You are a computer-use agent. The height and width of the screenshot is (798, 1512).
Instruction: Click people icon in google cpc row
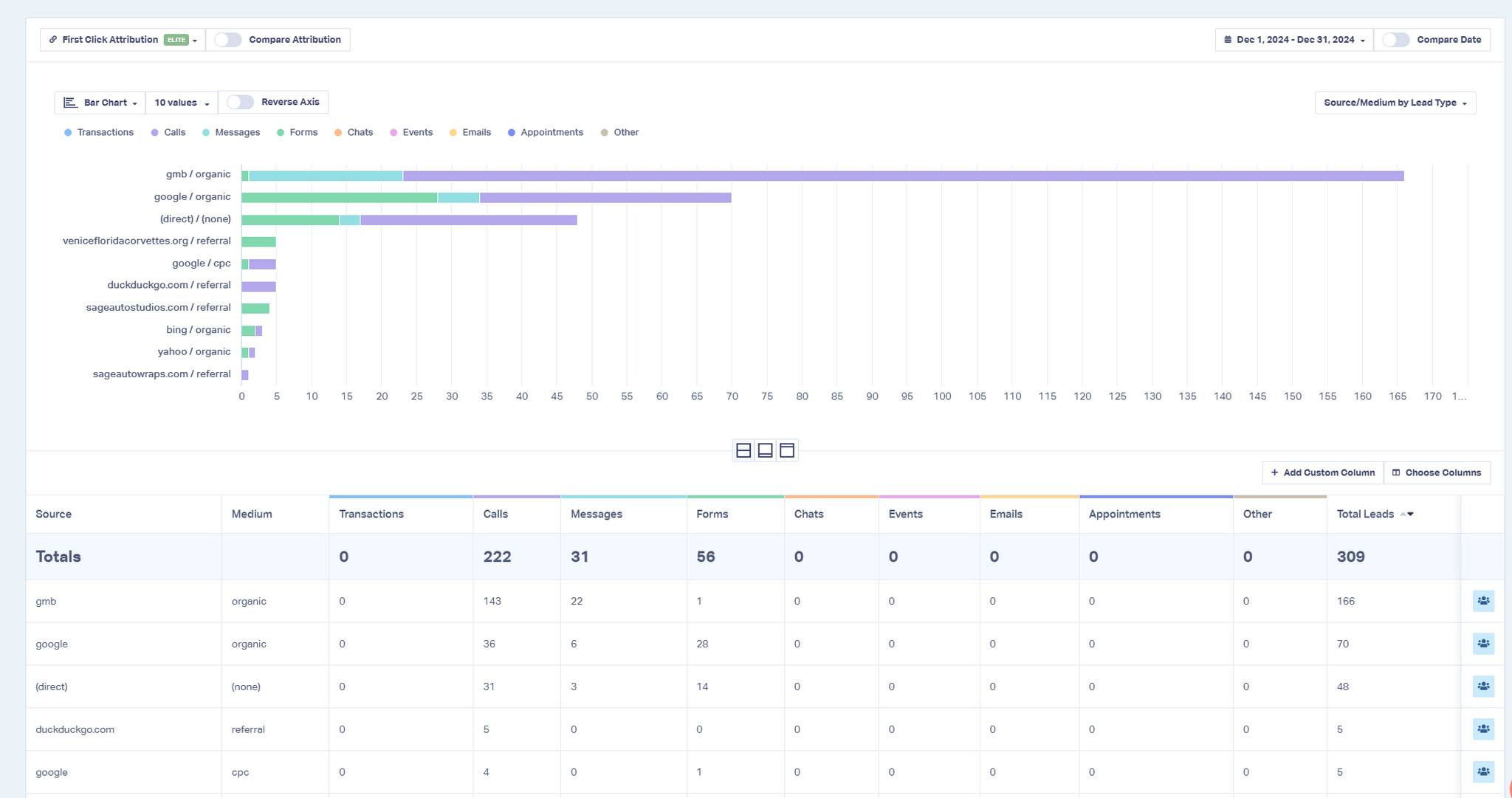click(1483, 772)
